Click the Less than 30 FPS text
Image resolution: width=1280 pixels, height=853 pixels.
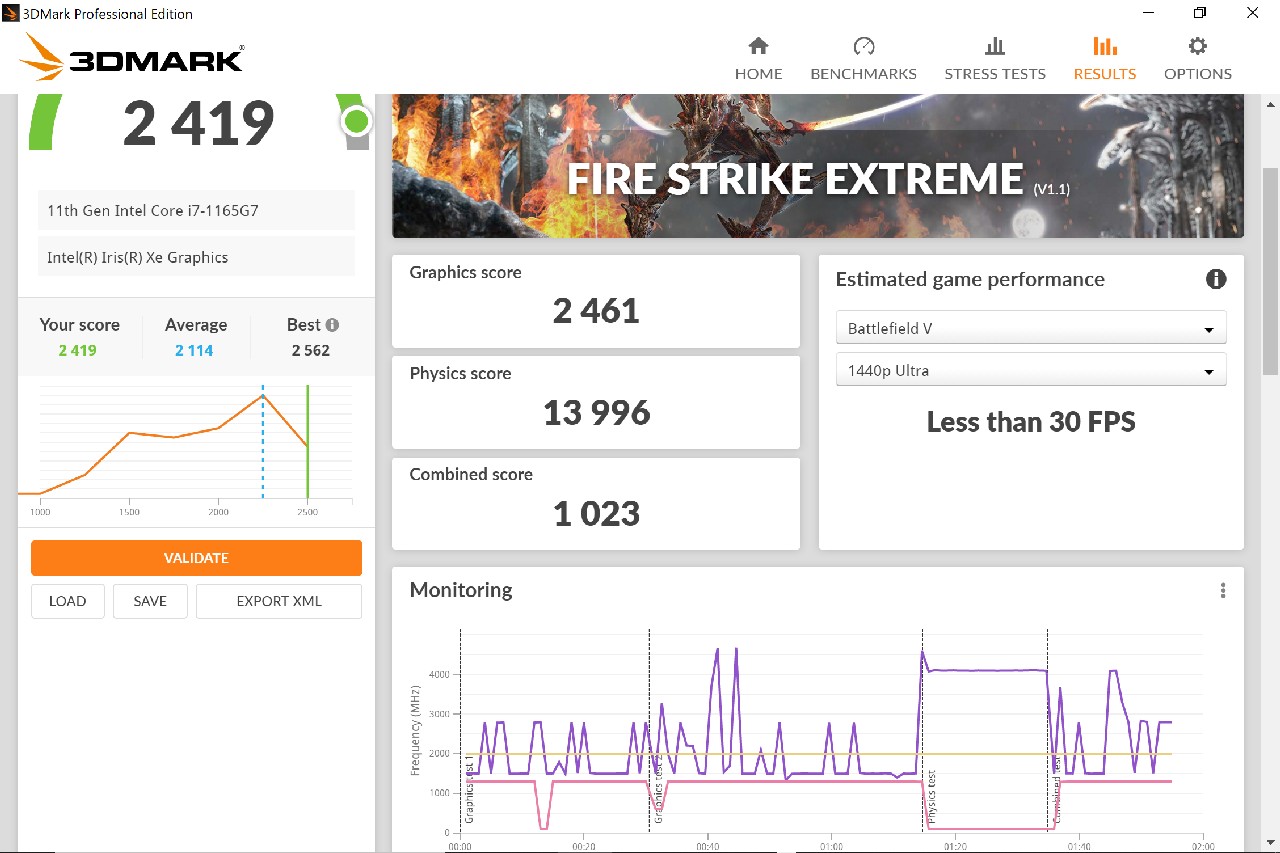point(1031,422)
